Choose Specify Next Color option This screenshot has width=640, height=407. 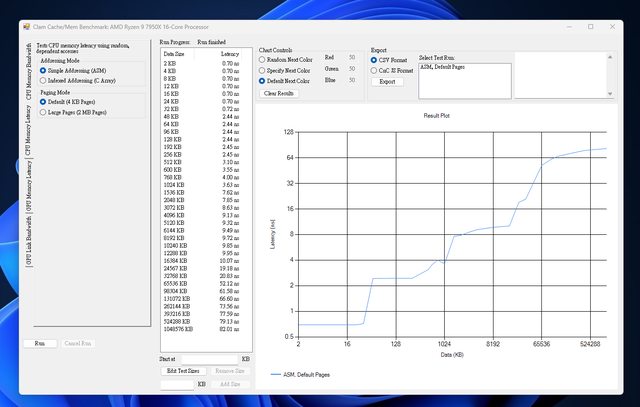pyautogui.click(x=263, y=69)
